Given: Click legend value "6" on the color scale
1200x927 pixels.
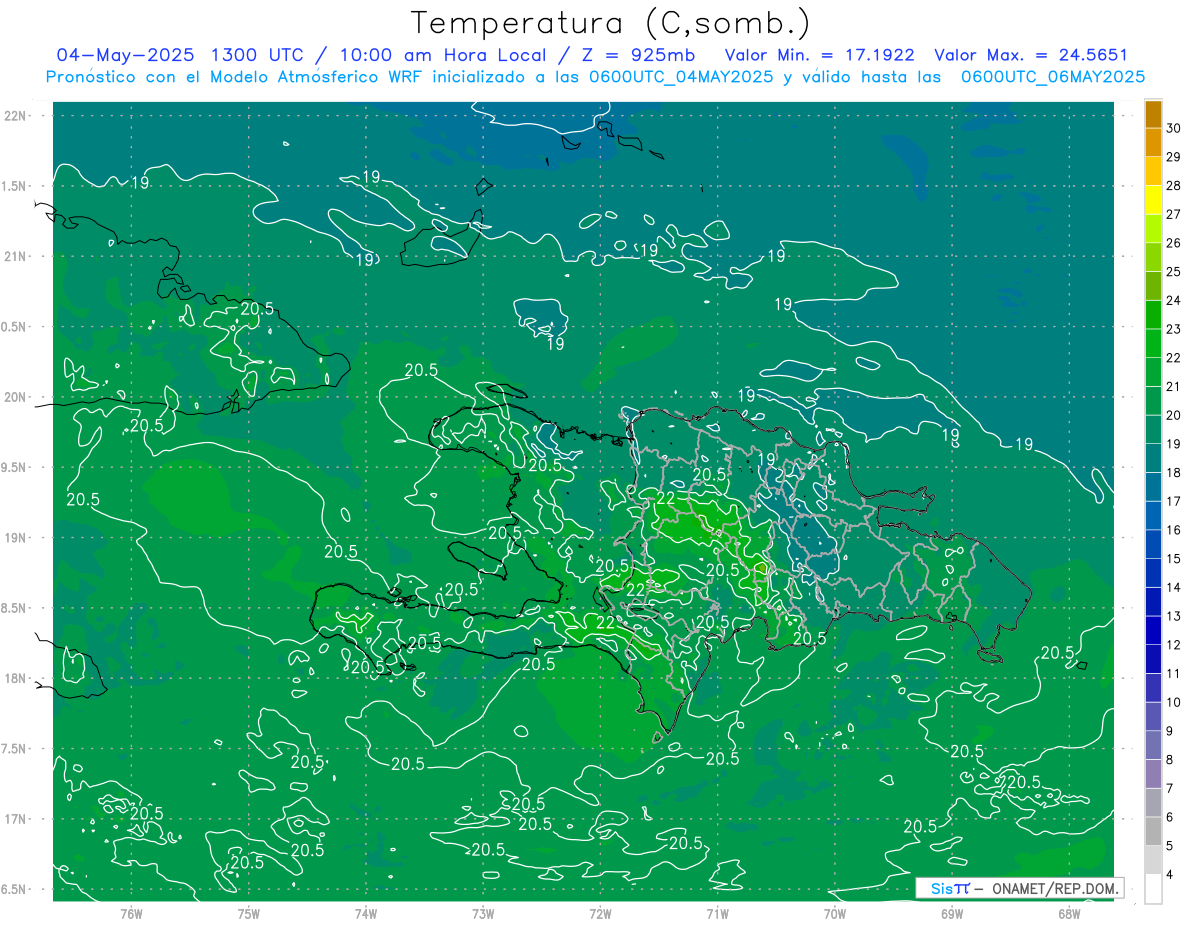Looking at the screenshot, I should tap(1170, 817).
